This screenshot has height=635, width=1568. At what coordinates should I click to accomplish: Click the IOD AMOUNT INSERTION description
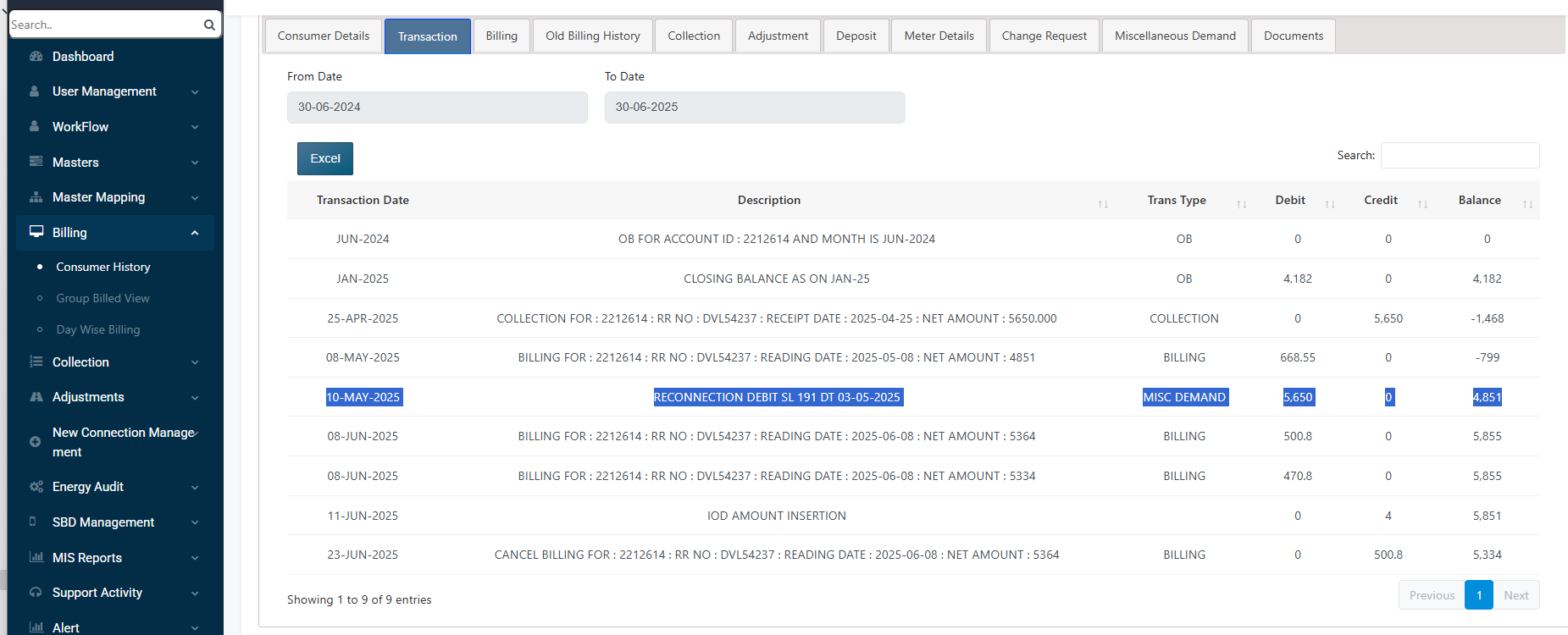click(777, 516)
